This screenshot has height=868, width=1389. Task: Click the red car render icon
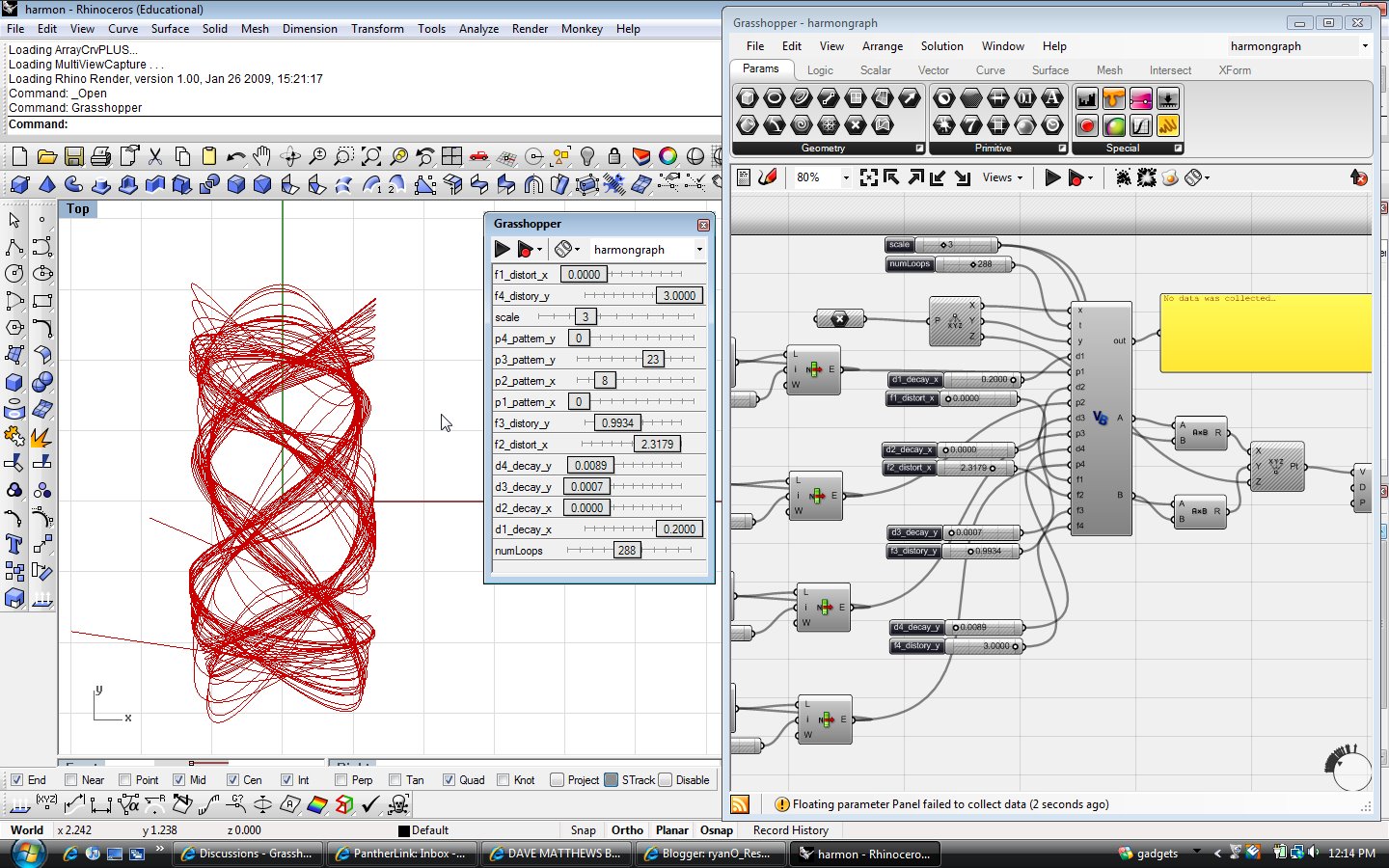tap(478, 156)
